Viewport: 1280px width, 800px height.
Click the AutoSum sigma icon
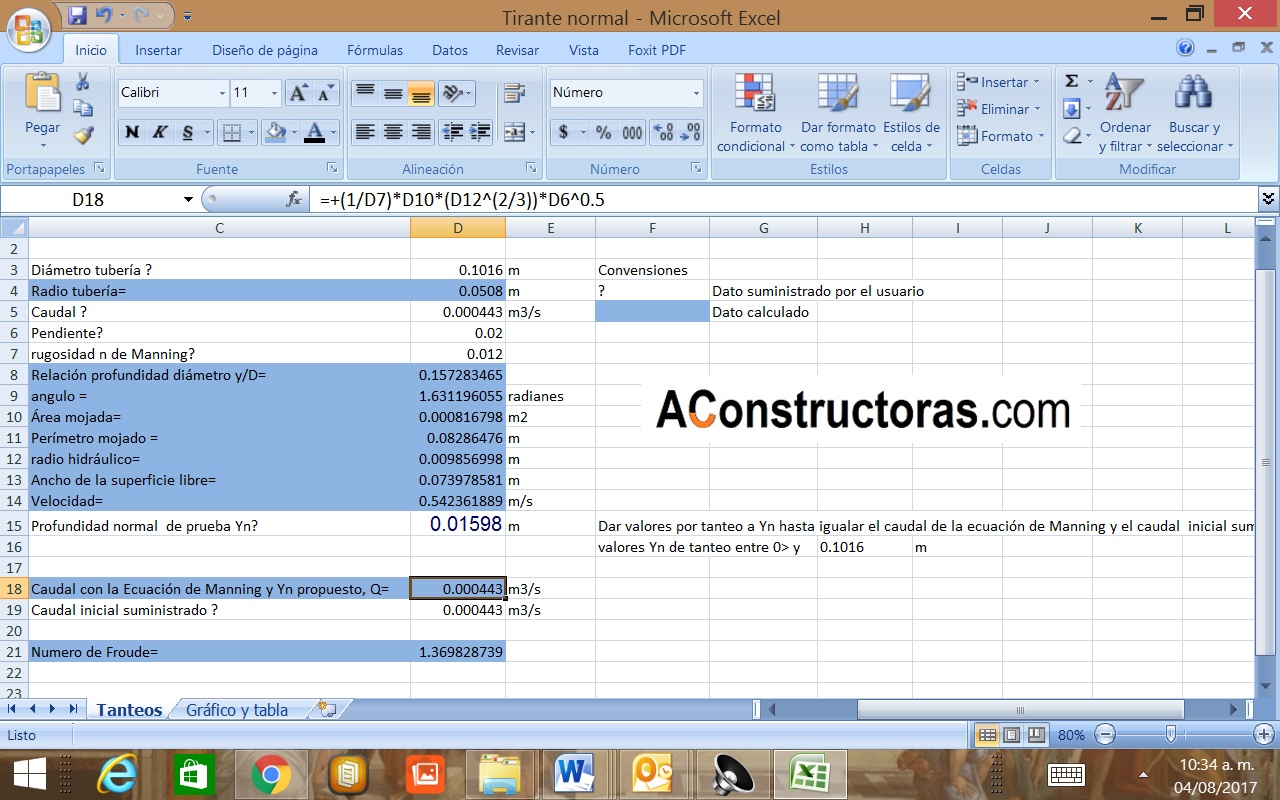click(x=1072, y=81)
